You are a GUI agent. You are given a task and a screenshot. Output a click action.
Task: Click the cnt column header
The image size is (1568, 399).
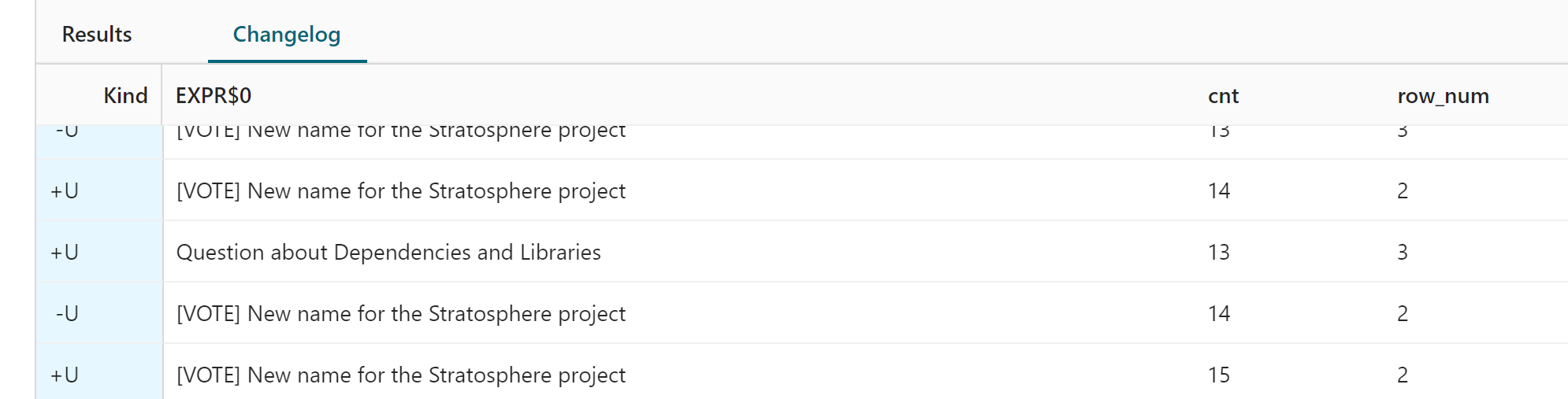(x=1223, y=96)
